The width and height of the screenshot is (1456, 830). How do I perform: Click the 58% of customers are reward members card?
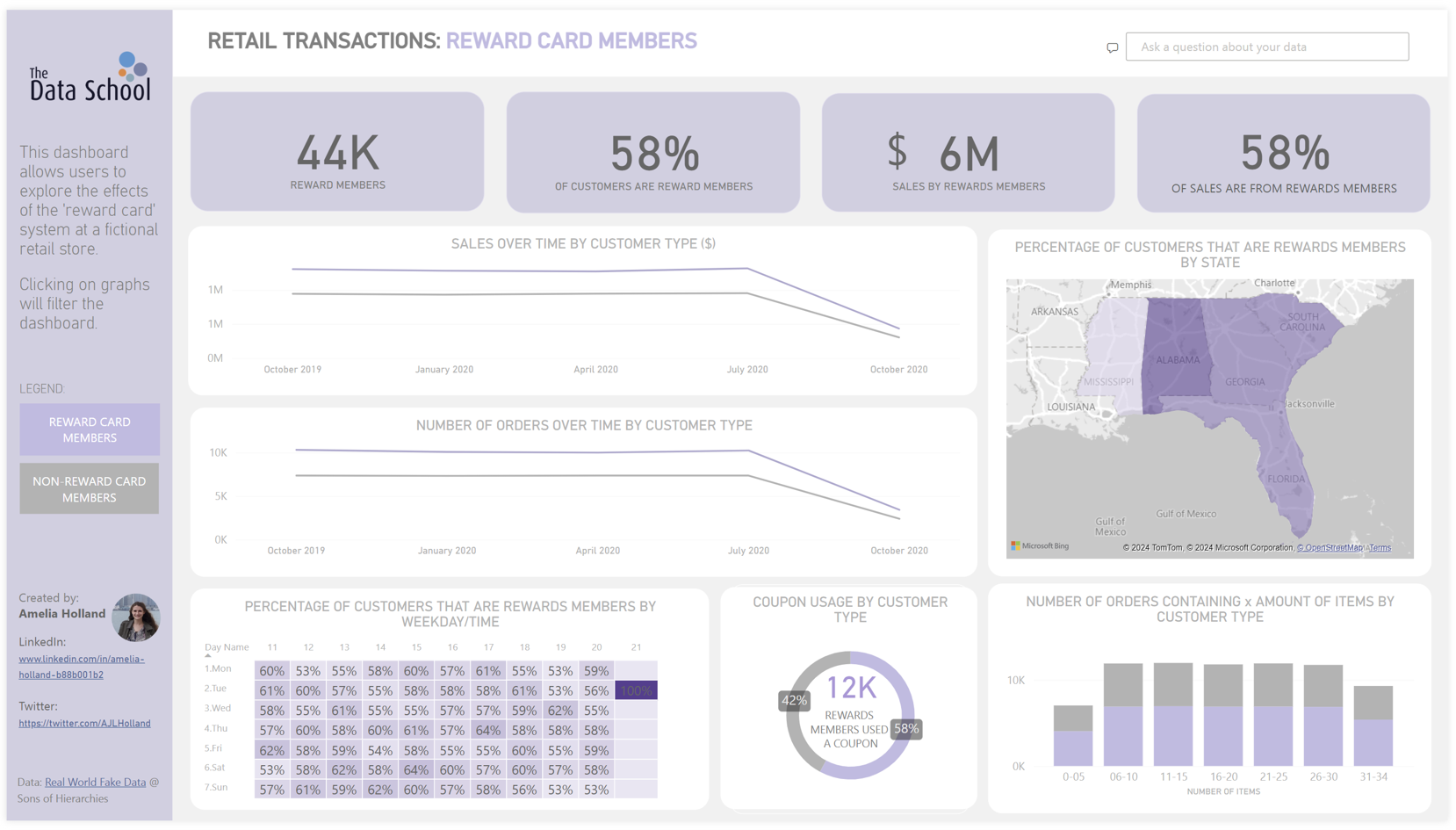[653, 152]
